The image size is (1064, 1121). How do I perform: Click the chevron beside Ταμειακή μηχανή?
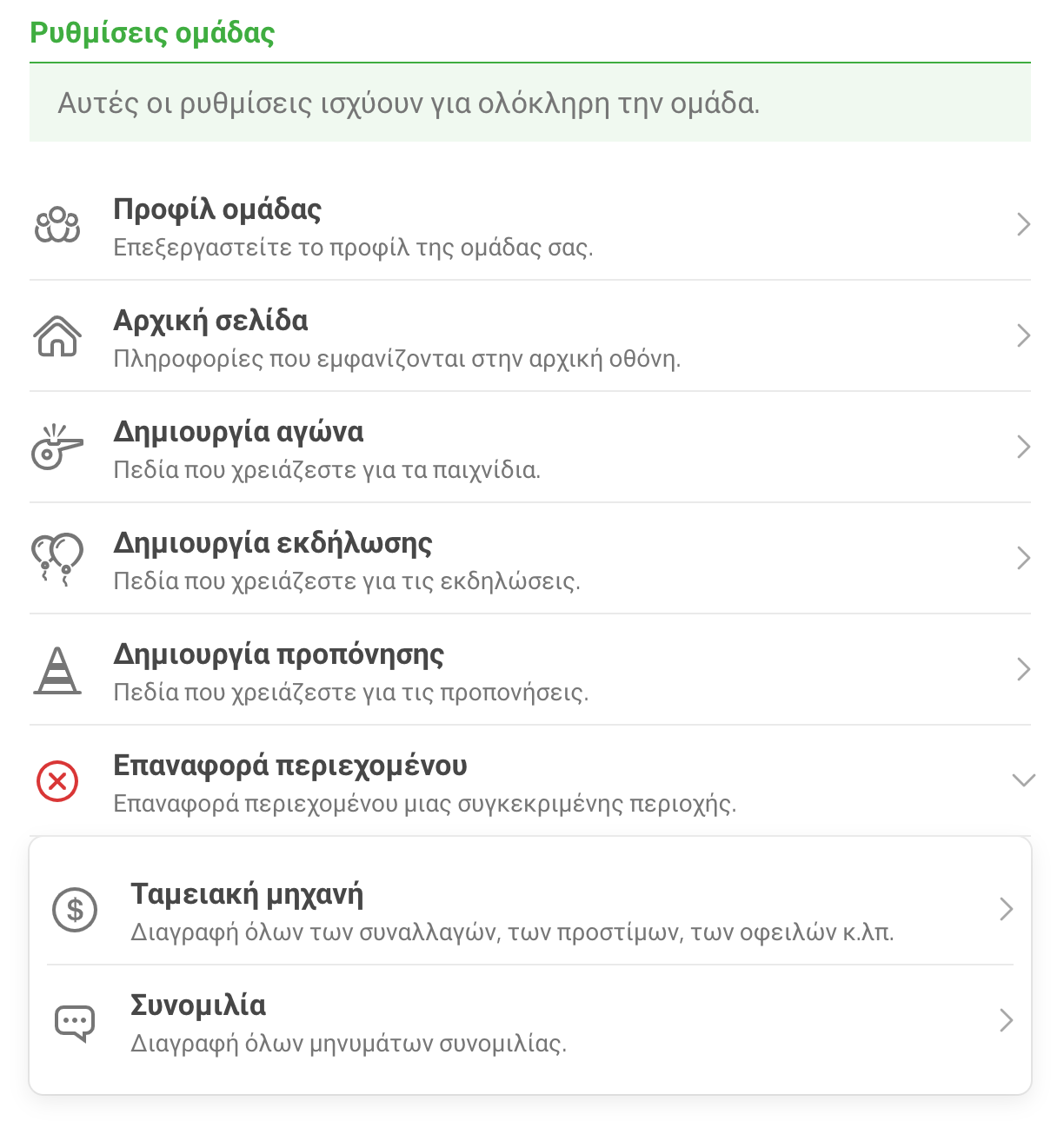pyautogui.click(x=1007, y=909)
